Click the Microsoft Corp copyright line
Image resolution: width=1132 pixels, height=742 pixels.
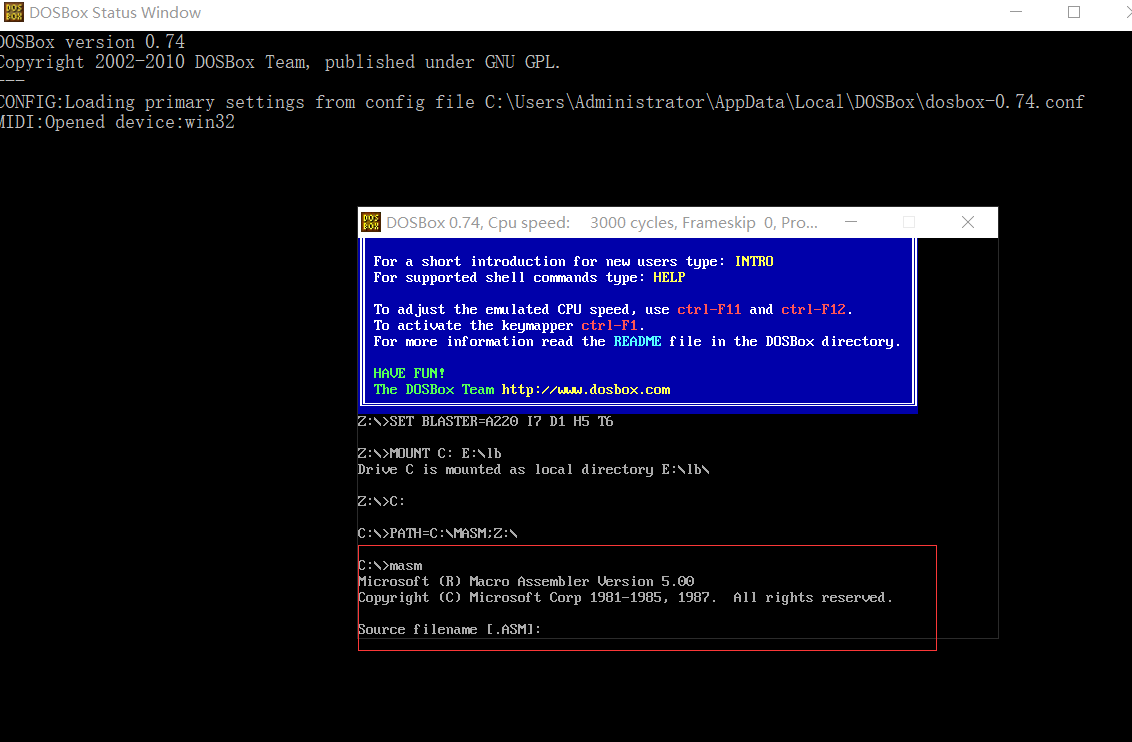click(x=625, y=598)
